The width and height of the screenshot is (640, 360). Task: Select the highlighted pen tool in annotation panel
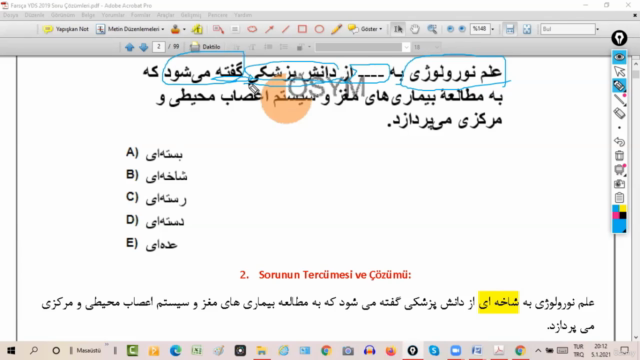coord(619,86)
